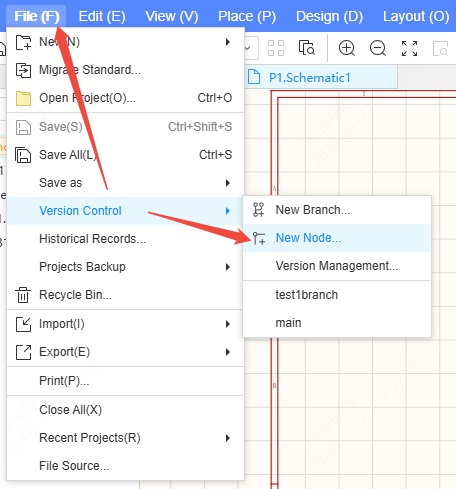This screenshot has height=489, width=456.
Task: Click the Migrate Standard icon
Action: click(23, 70)
